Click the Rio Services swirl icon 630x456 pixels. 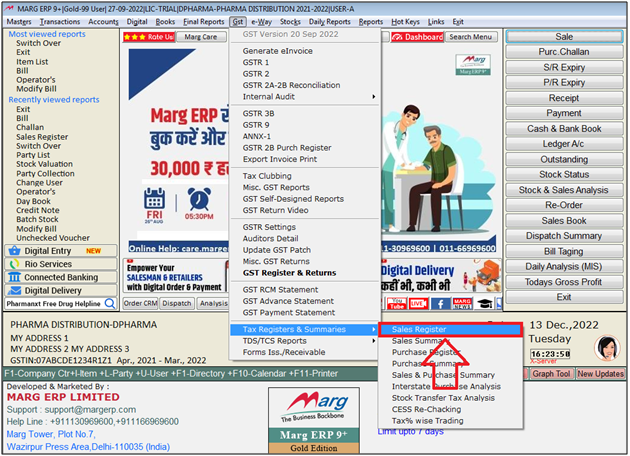14,264
